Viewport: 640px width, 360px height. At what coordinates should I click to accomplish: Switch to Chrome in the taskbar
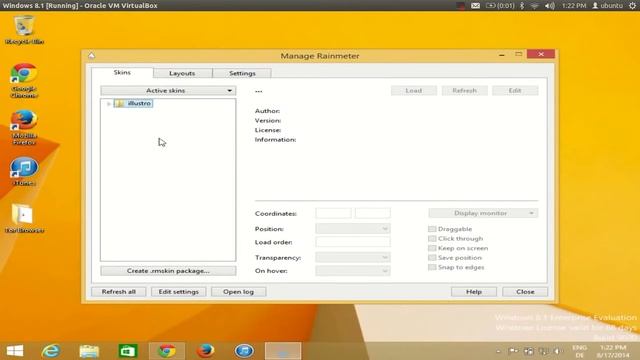coord(167,351)
